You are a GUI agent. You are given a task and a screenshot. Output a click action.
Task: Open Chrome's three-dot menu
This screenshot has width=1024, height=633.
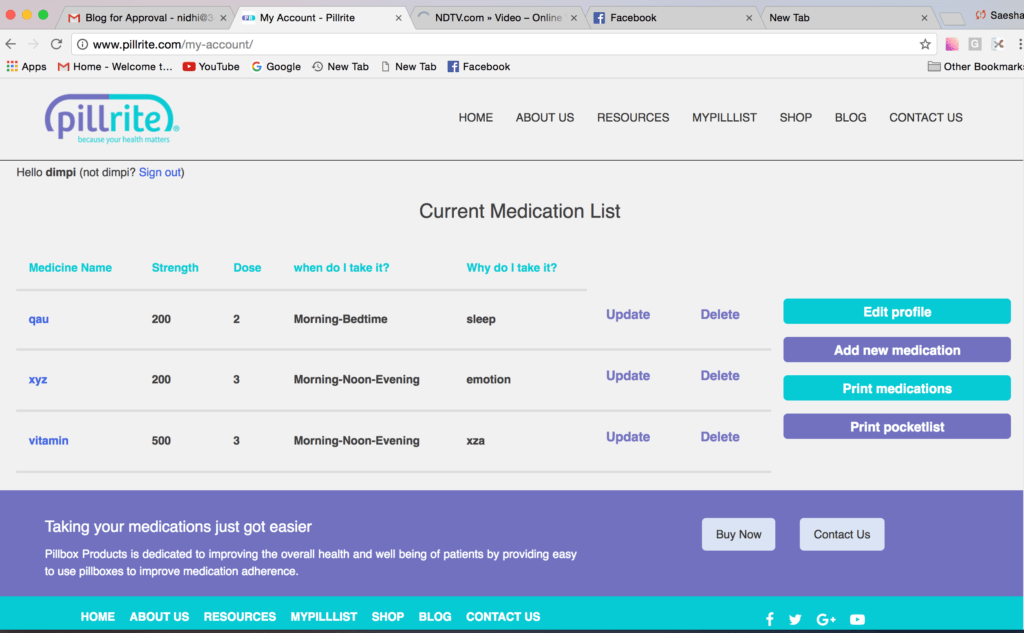point(1018,44)
